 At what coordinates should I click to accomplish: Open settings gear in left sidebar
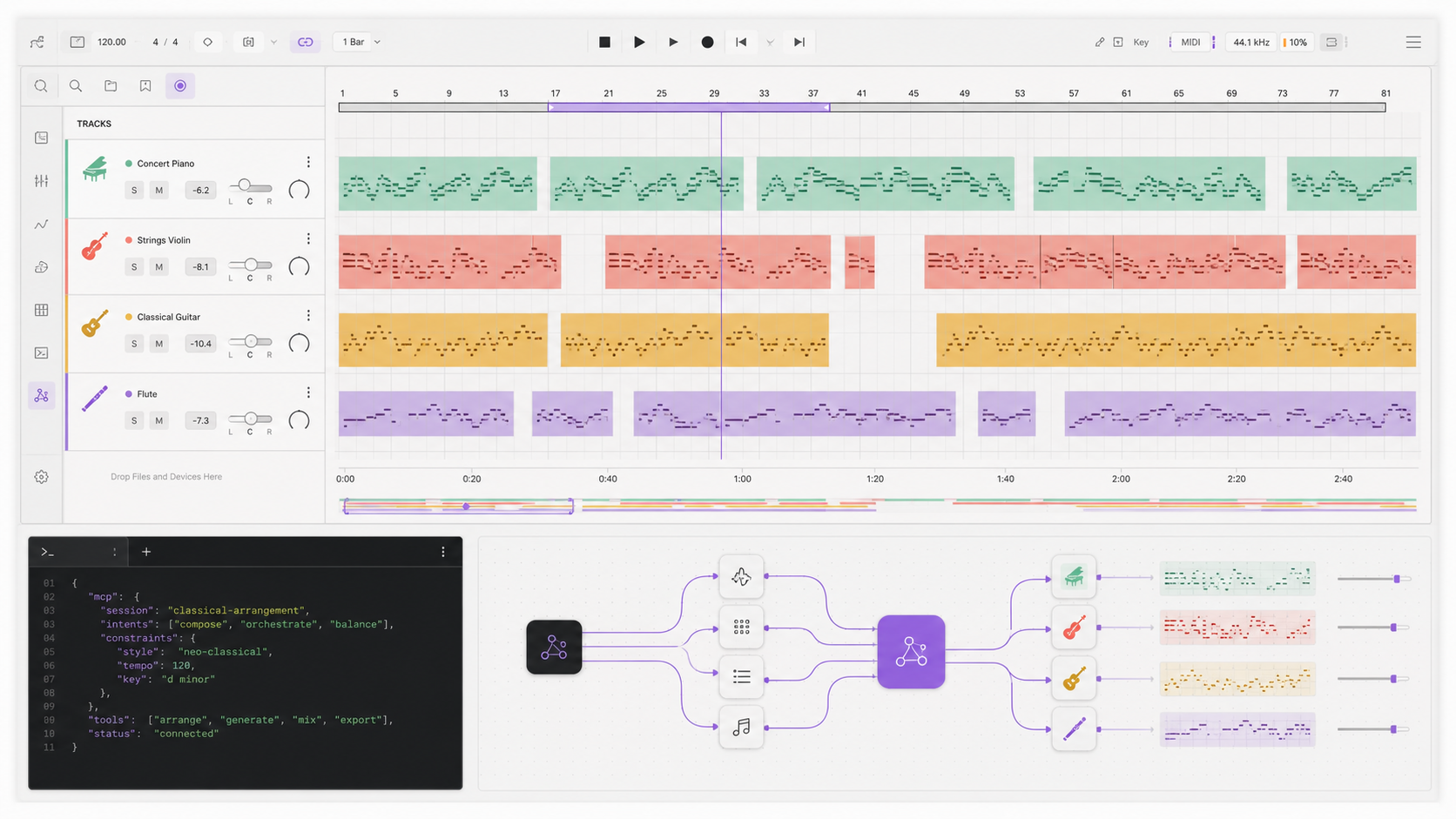[x=41, y=477]
